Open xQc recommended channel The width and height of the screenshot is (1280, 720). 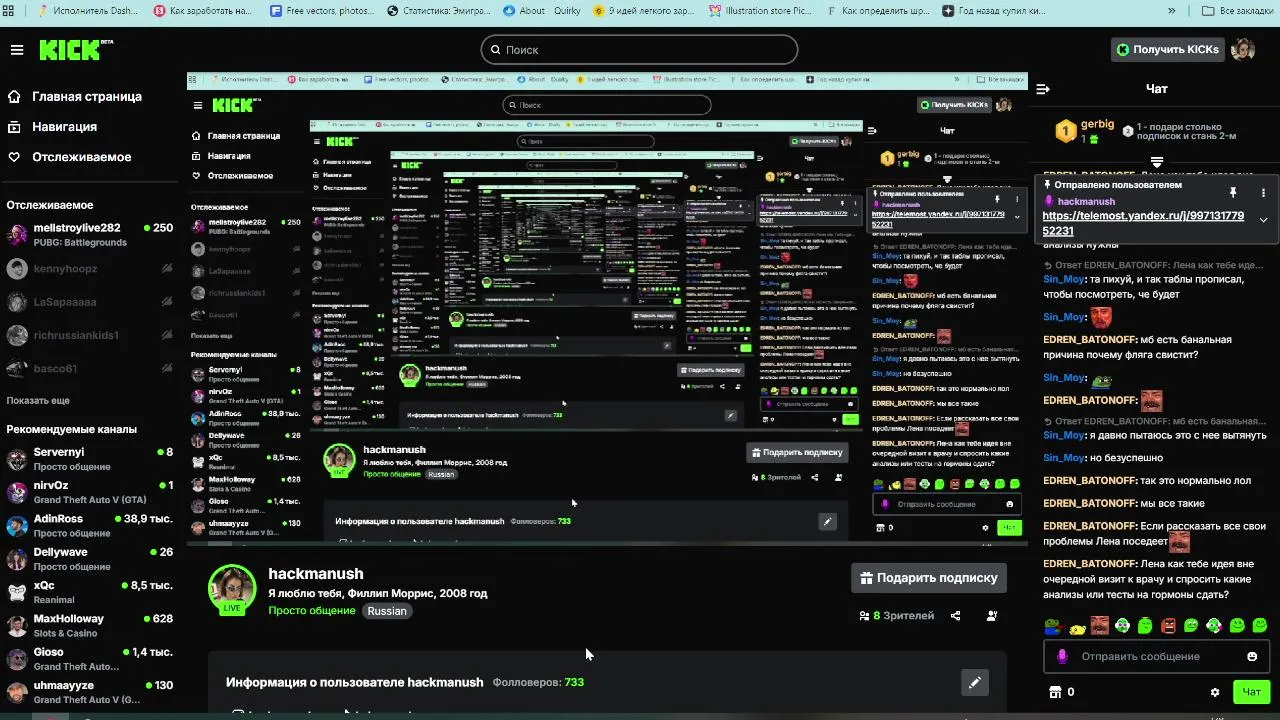(90, 592)
